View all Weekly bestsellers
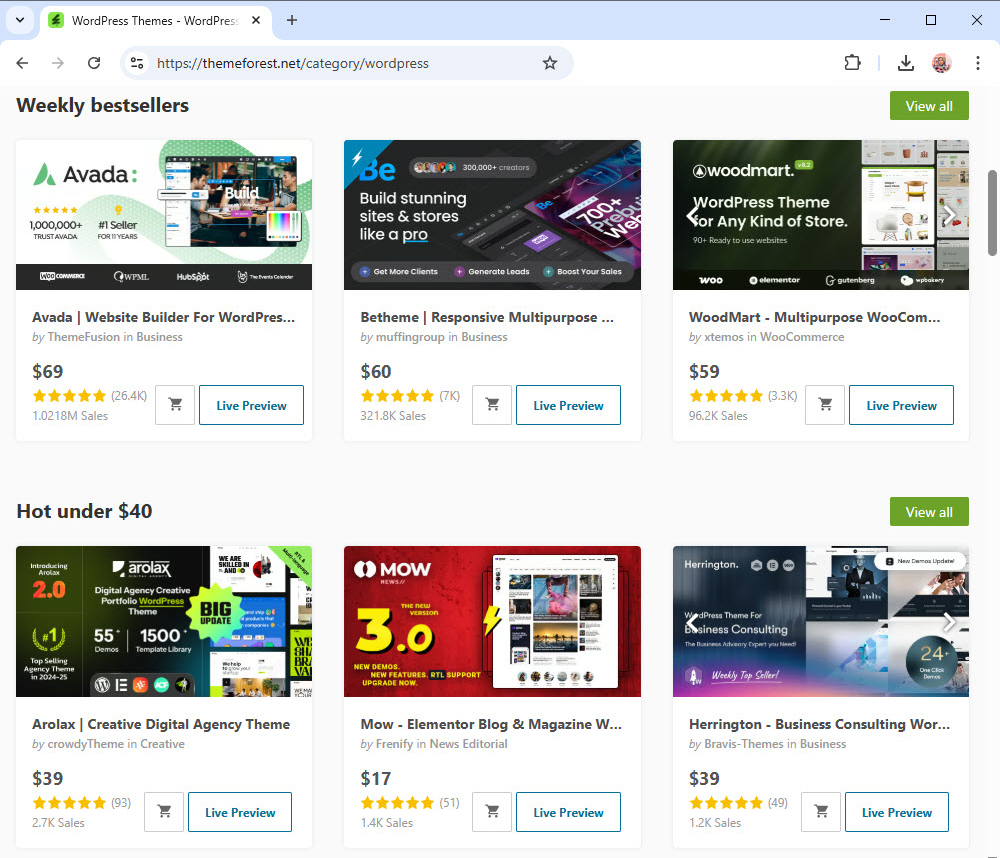1000x858 pixels. point(929,106)
